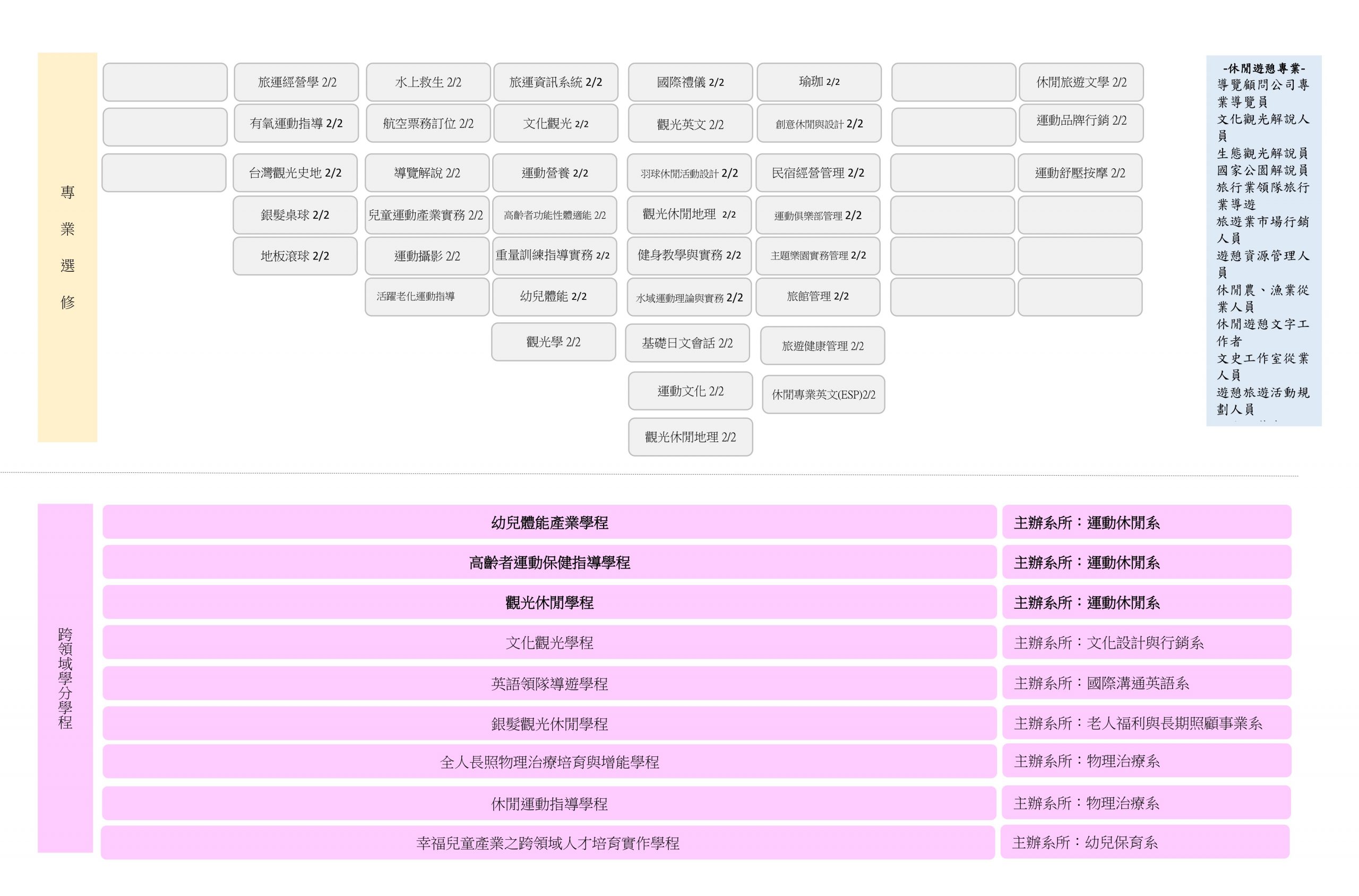The image size is (1359, 896).
Task: Select the 休閒旅遊文學 2/2 box
Action: (x=1081, y=82)
